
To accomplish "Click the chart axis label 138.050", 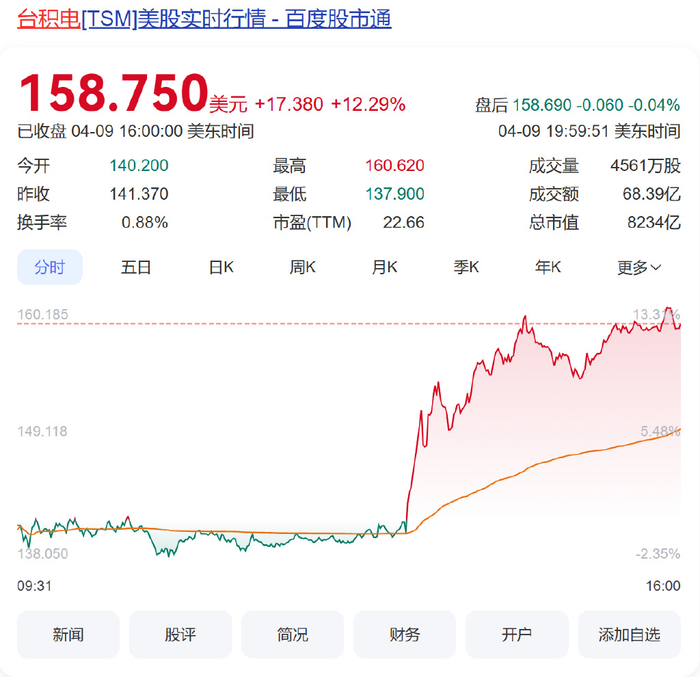I will (x=43, y=554).
